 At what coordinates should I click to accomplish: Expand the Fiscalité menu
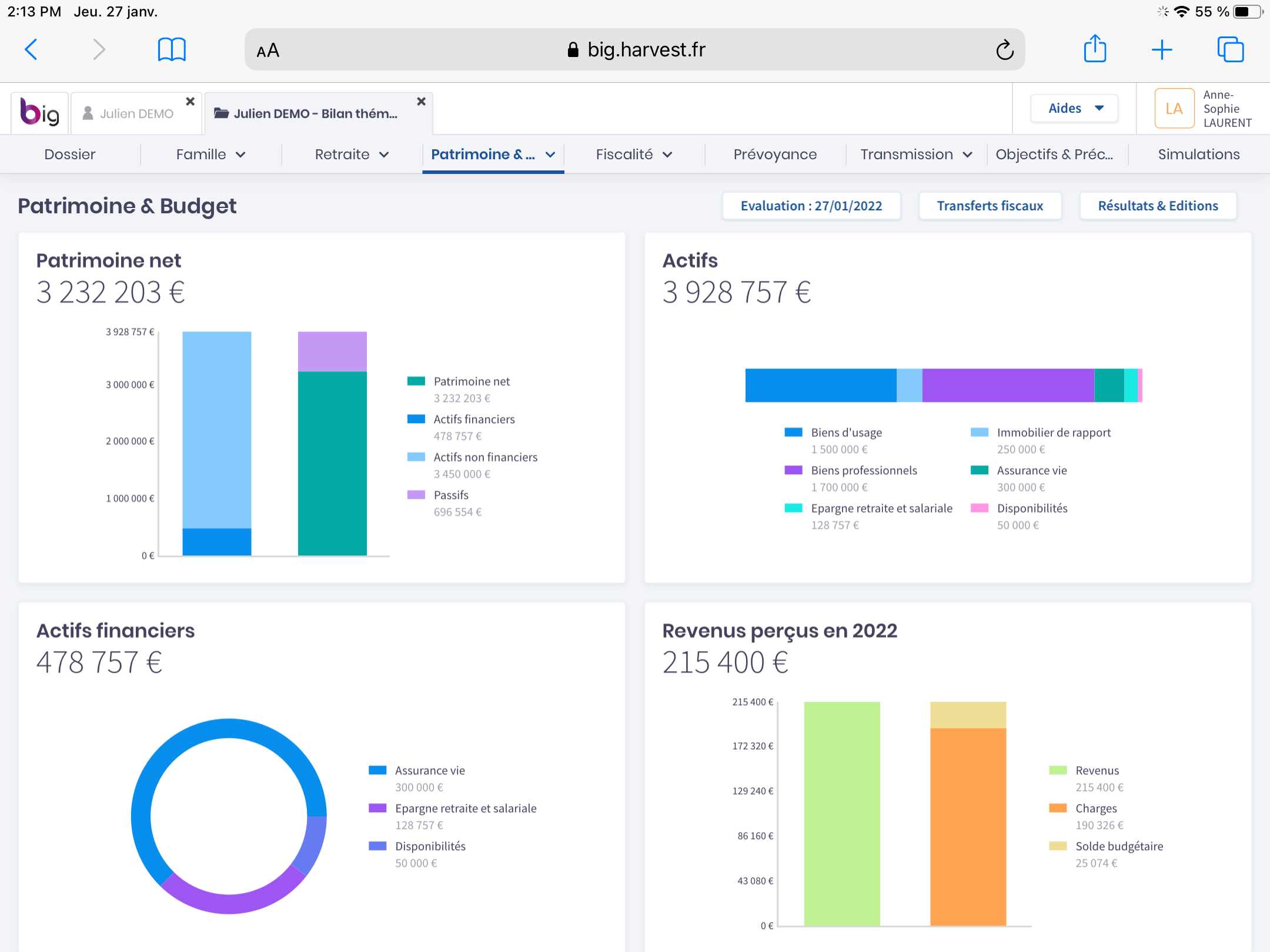(634, 155)
